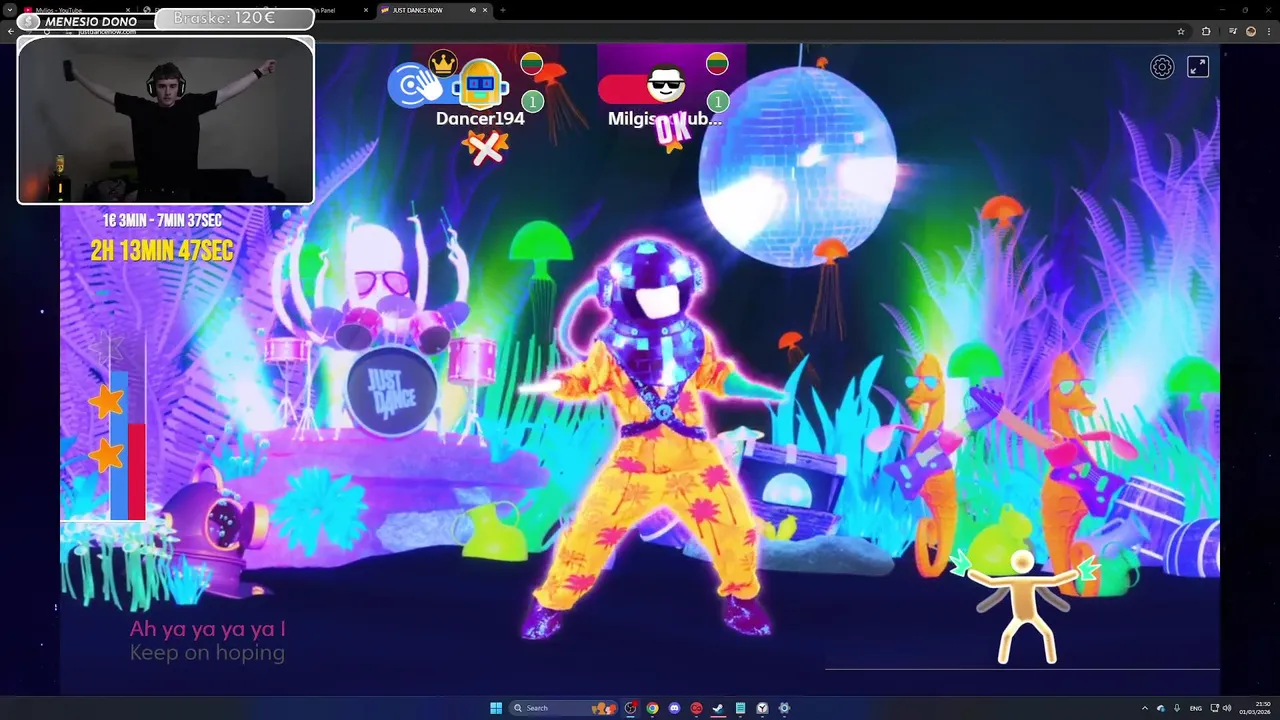The width and height of the screenshot is (1280, 720).
Task: Open Steam from the taskbar
Action: [718, 708]
